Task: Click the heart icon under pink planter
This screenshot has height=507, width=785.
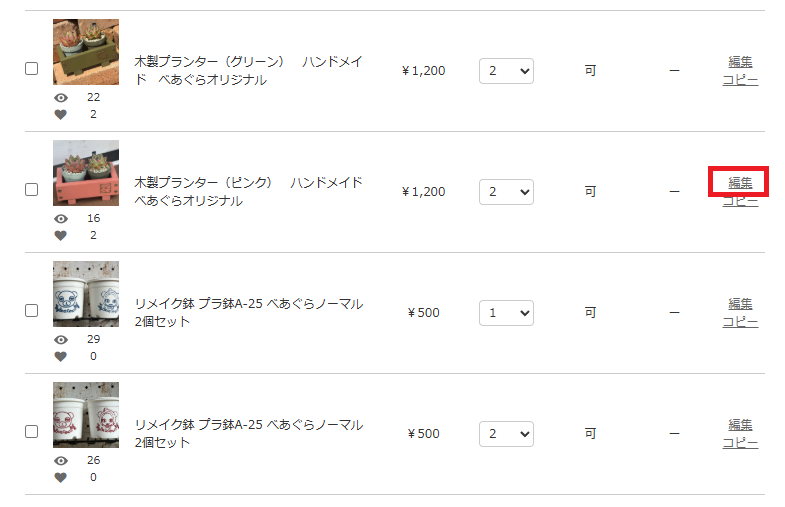Action: 61,235
